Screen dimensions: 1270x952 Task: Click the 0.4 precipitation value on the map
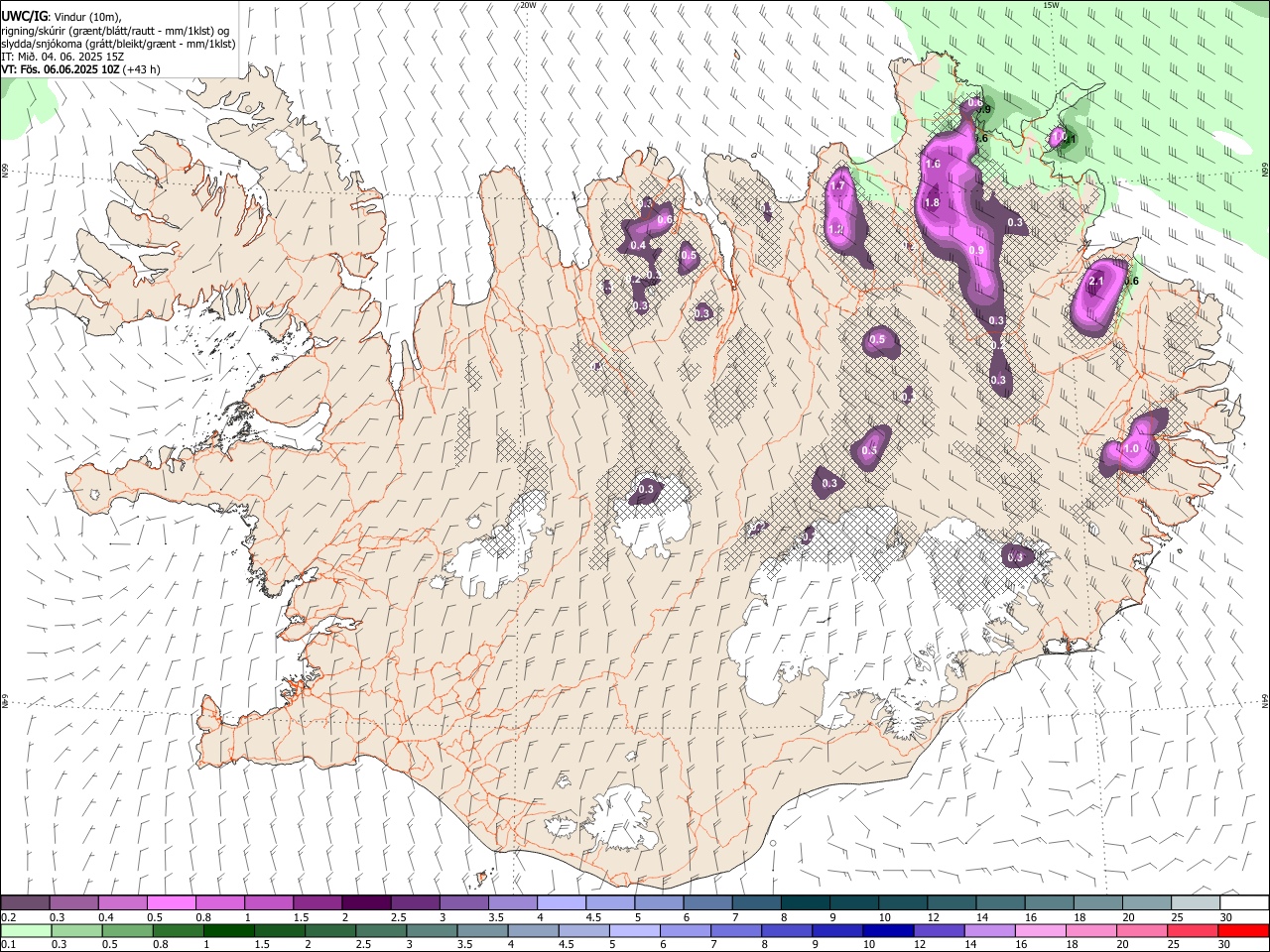[638, 246]
